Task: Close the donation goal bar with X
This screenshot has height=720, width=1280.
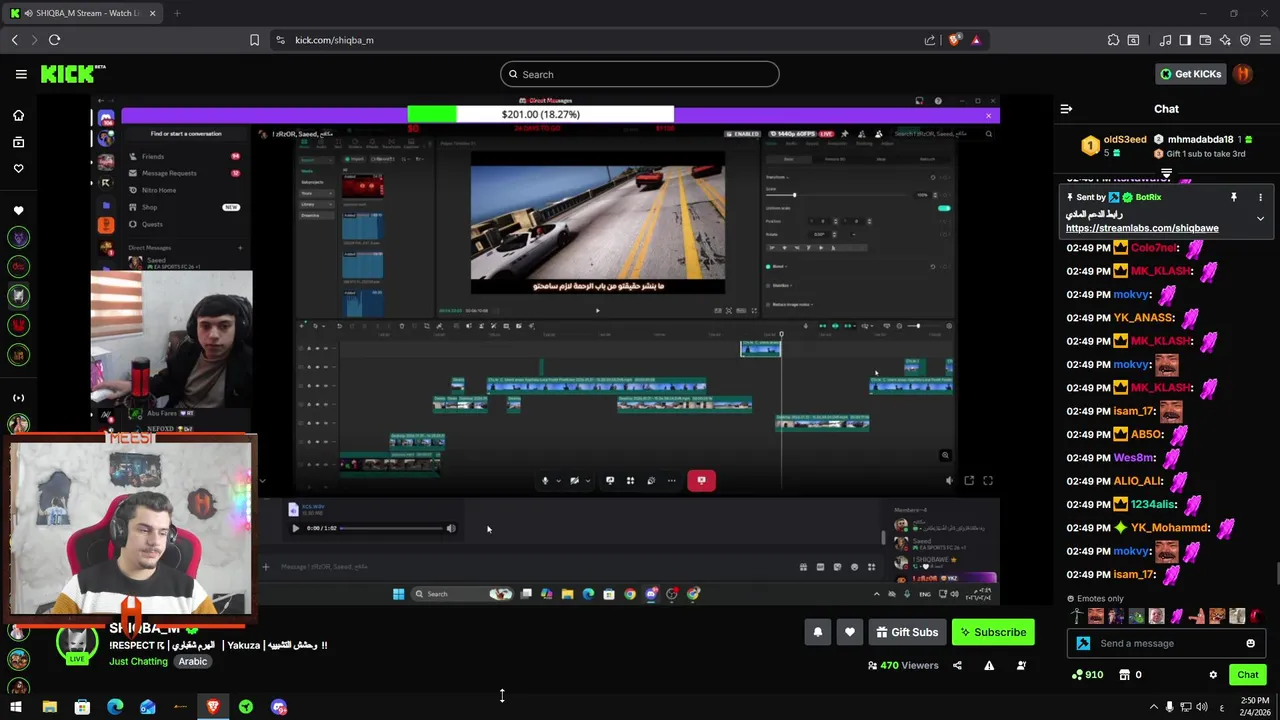Action: [988, 115]
